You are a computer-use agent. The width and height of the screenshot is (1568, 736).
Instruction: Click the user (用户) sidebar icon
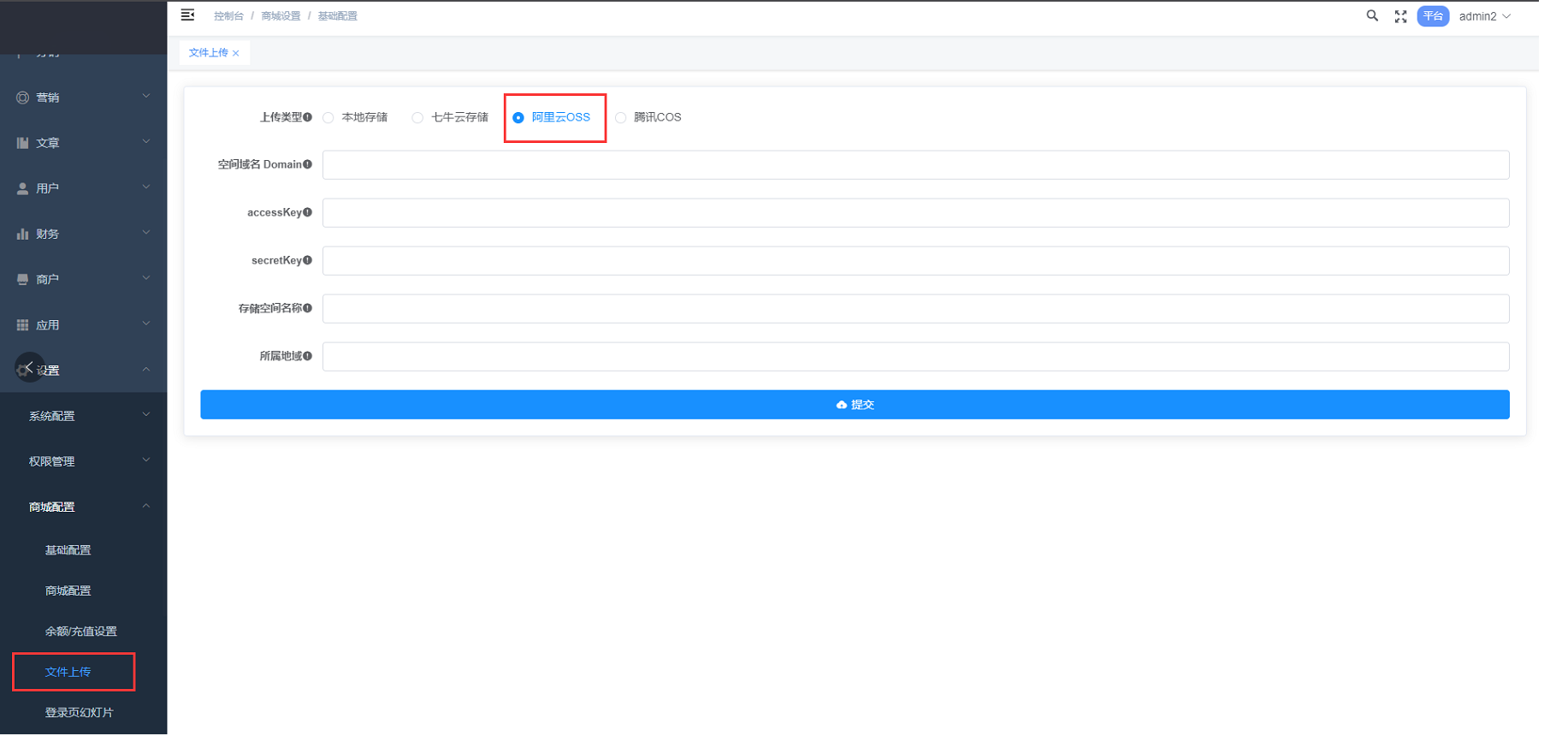(22, 188)
